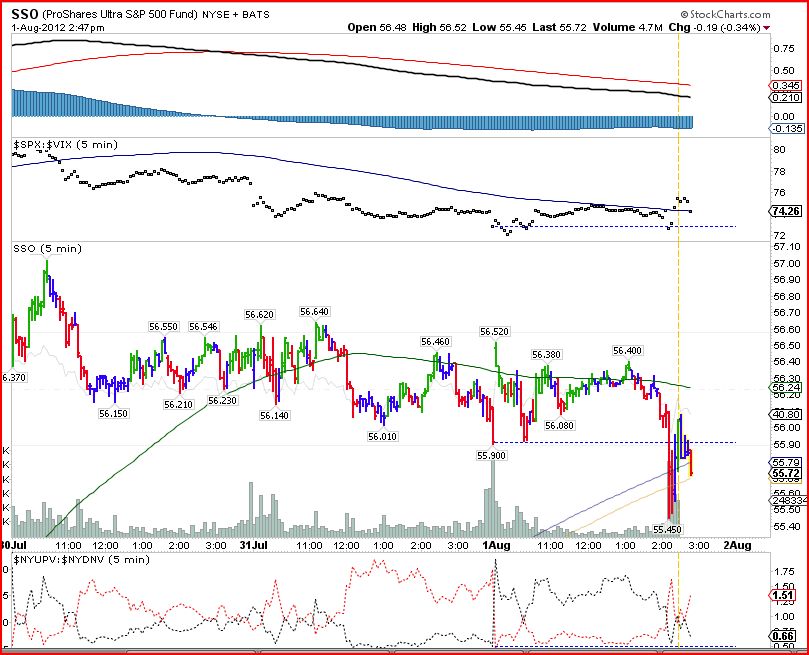The width and height of the screenshot is (809, 655).
Task: Click the ProShares Ultra S&P 500 Fund name
Action: point(120,14)
